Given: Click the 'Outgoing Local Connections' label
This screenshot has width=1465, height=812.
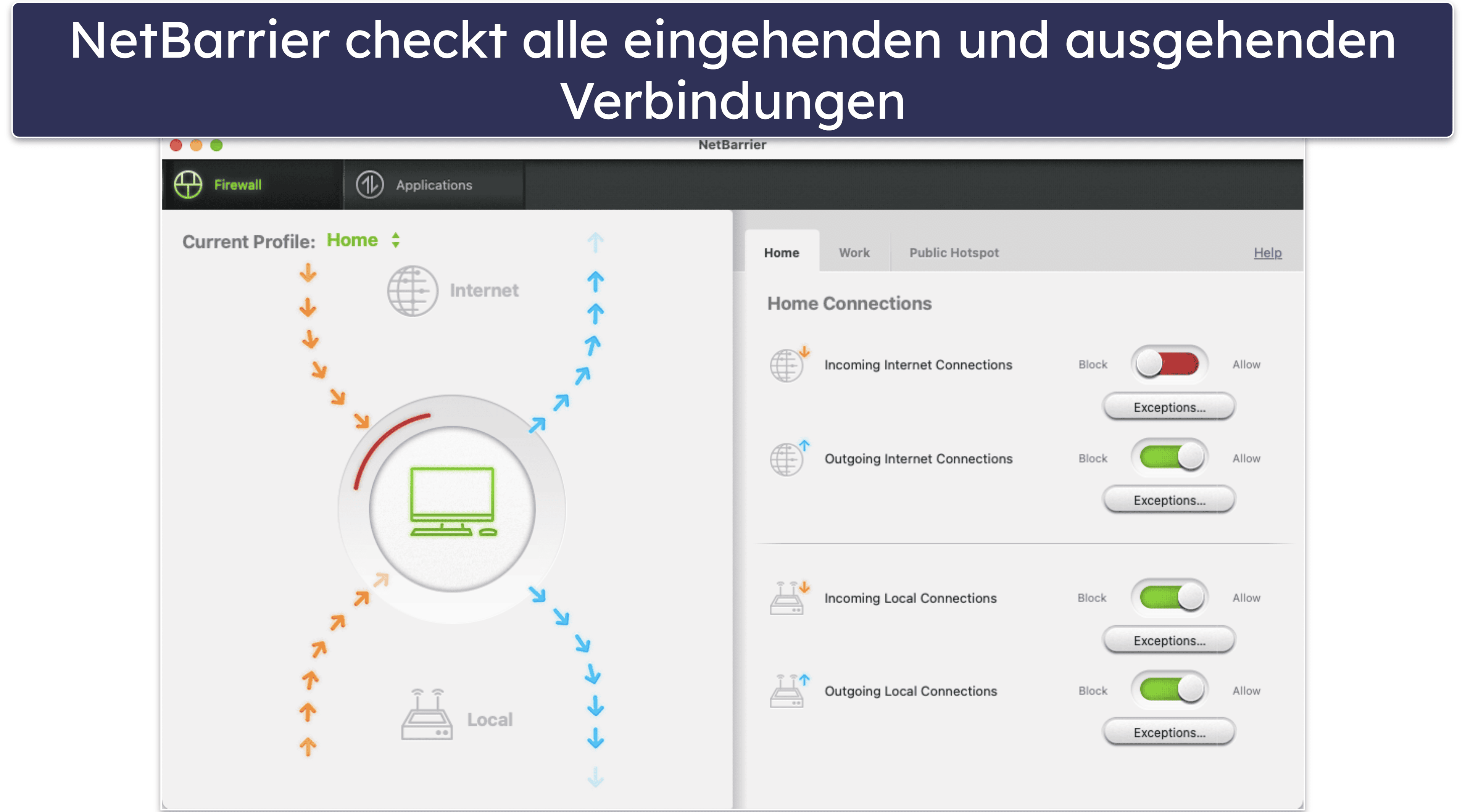Looking at the screenshot, I should (911, 691).
